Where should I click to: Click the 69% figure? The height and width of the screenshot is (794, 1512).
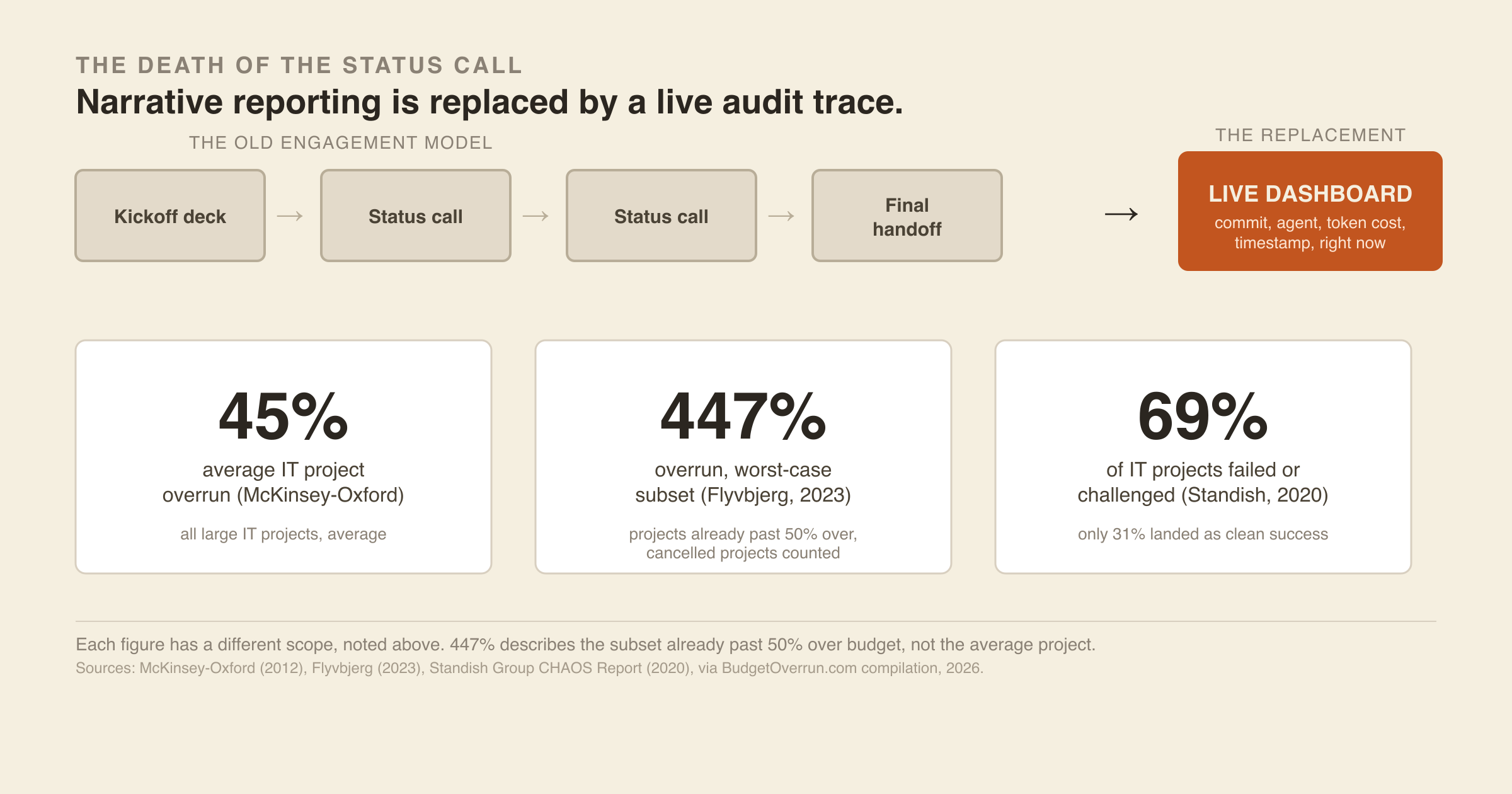[x=1203, y=416]
